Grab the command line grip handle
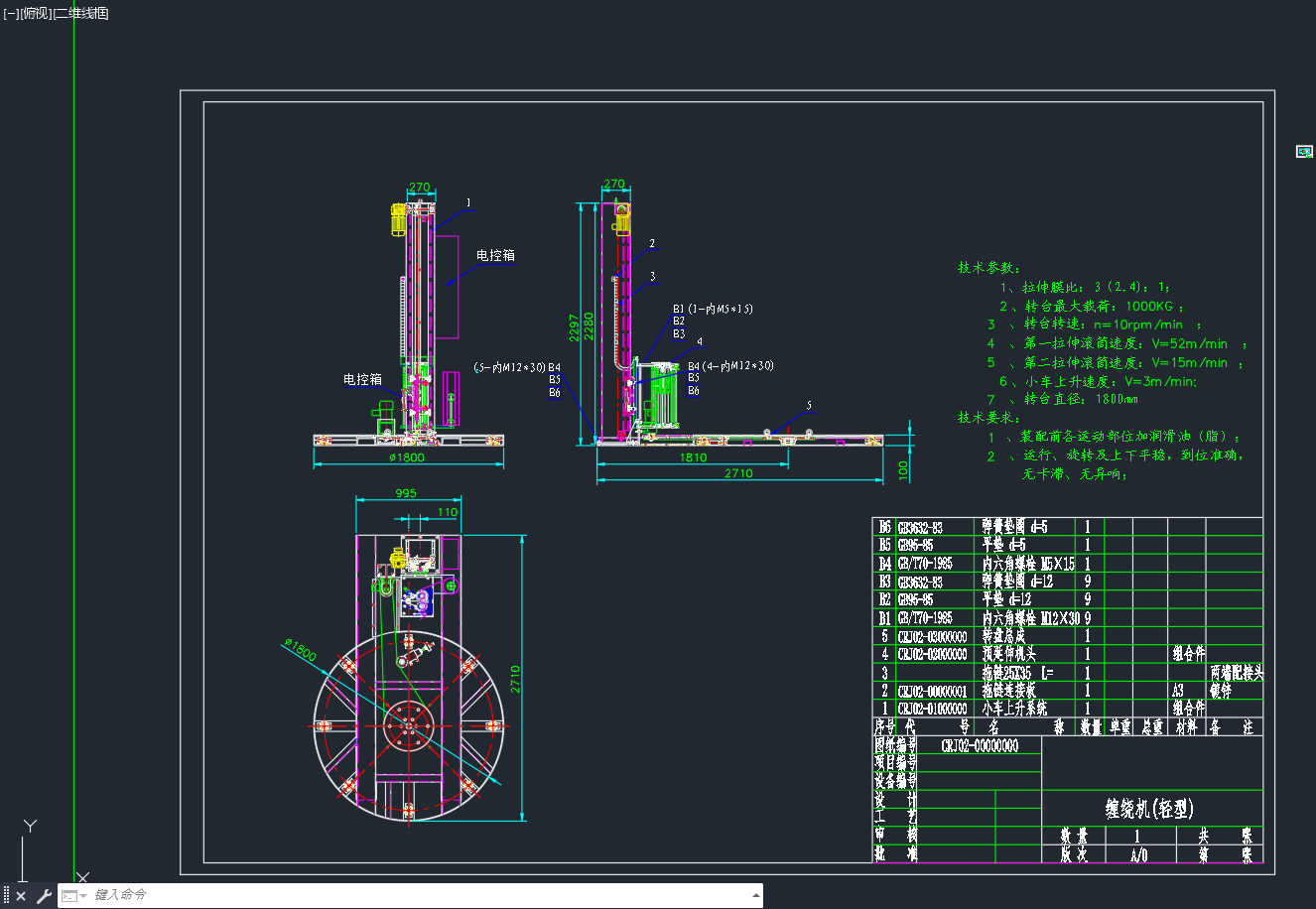 7,896
